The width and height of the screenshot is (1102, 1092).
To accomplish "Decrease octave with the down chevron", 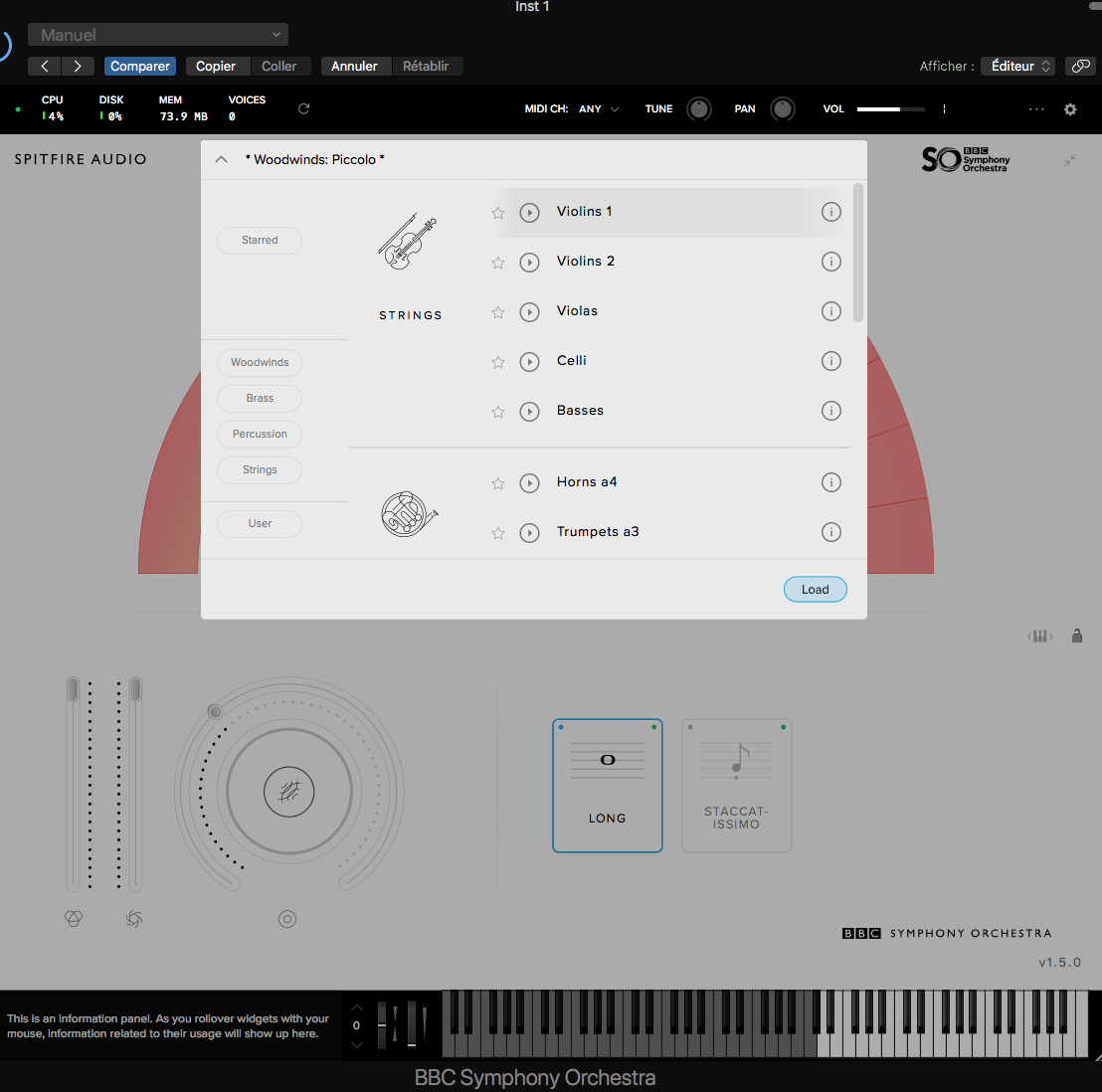I will click(x=357, y=1045).
